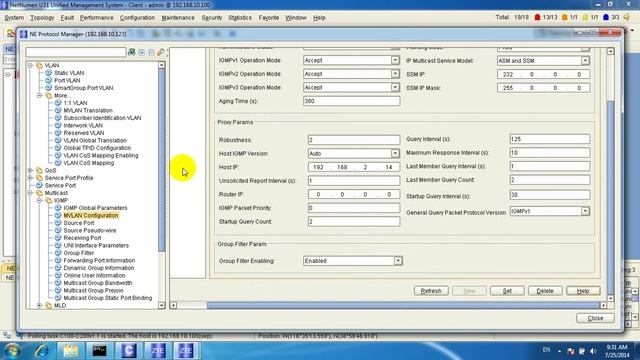Click the Delete button
Image resolution: width=640 pixels, height=360 pixels.
tap(545, 291)
